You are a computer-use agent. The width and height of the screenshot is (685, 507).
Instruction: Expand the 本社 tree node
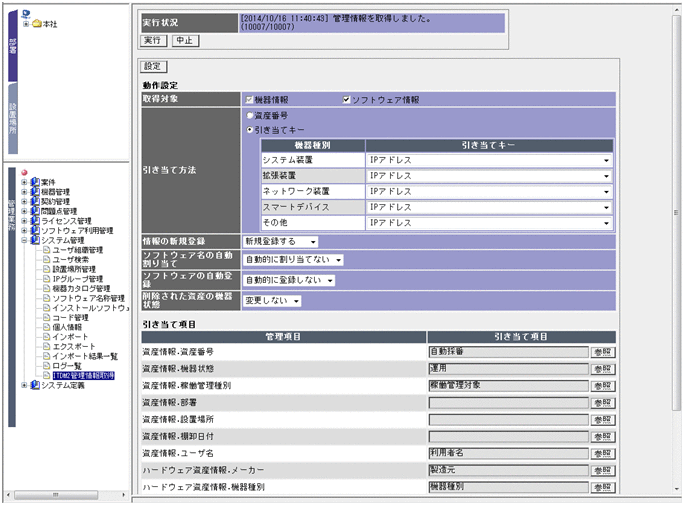(26, 24)
